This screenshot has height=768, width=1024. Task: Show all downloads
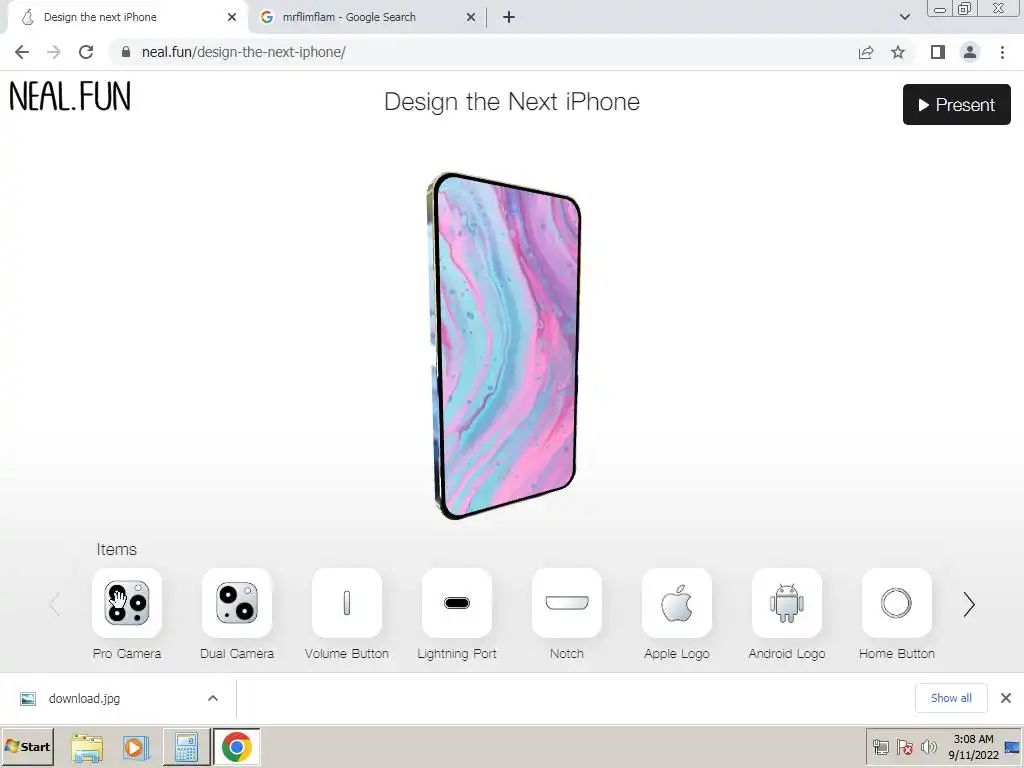point(951,698)
